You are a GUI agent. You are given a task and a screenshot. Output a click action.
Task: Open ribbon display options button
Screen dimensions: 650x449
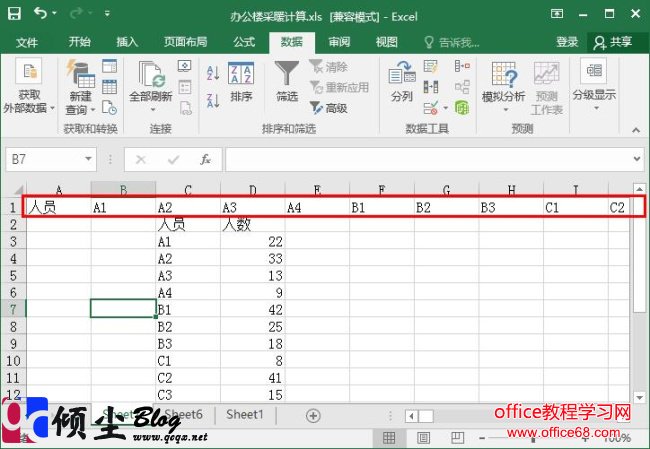tap(557, 14)
